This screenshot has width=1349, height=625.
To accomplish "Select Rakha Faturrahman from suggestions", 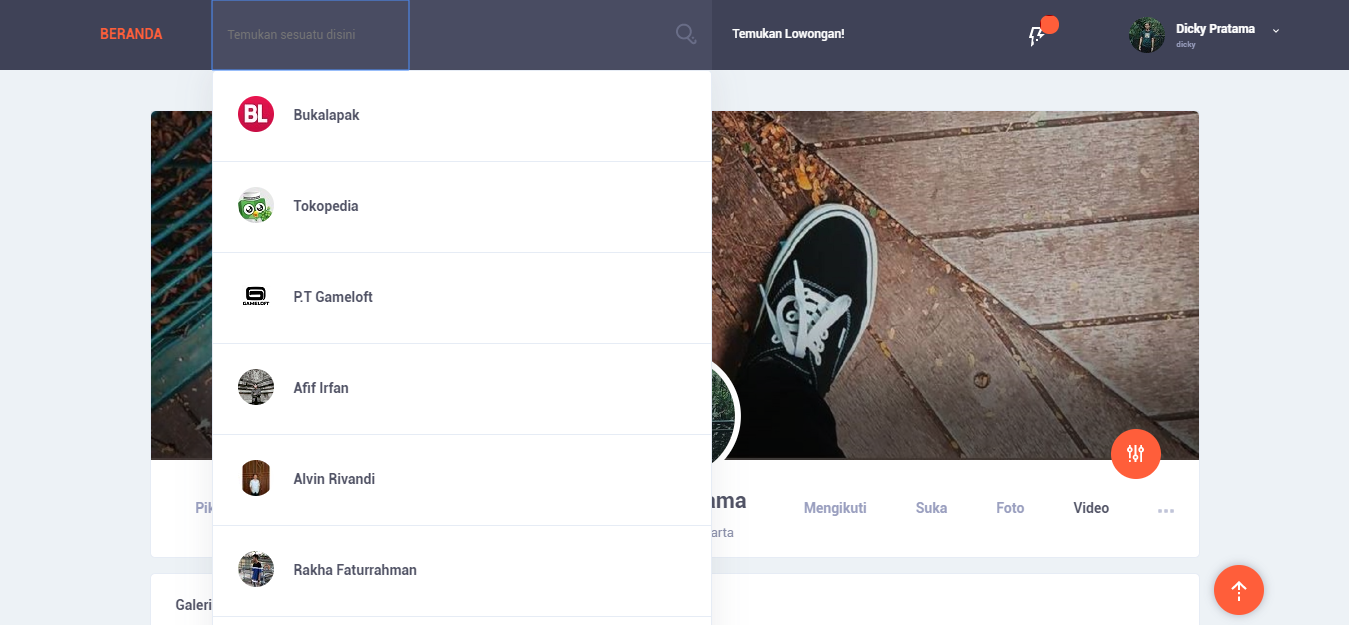I will (355, 570).
